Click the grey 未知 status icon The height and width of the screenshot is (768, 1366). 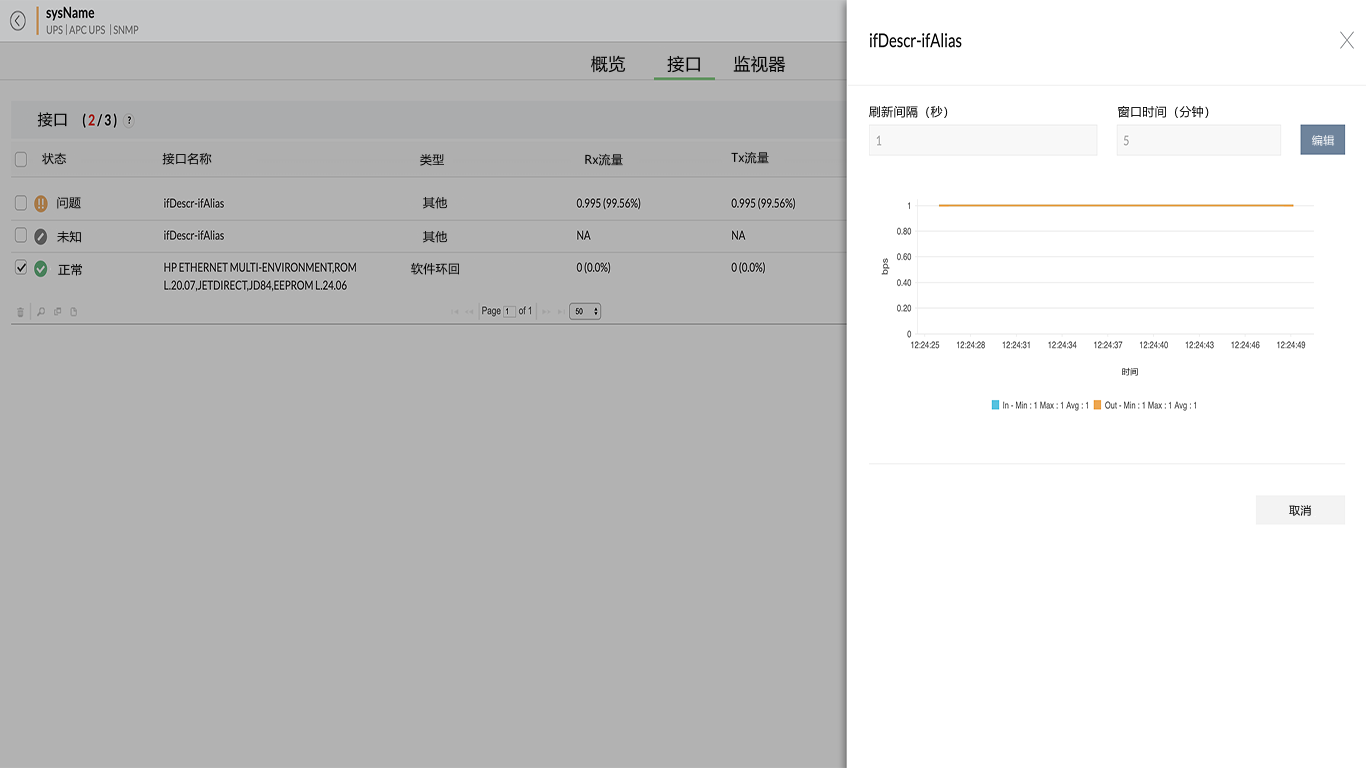point(41,237)
